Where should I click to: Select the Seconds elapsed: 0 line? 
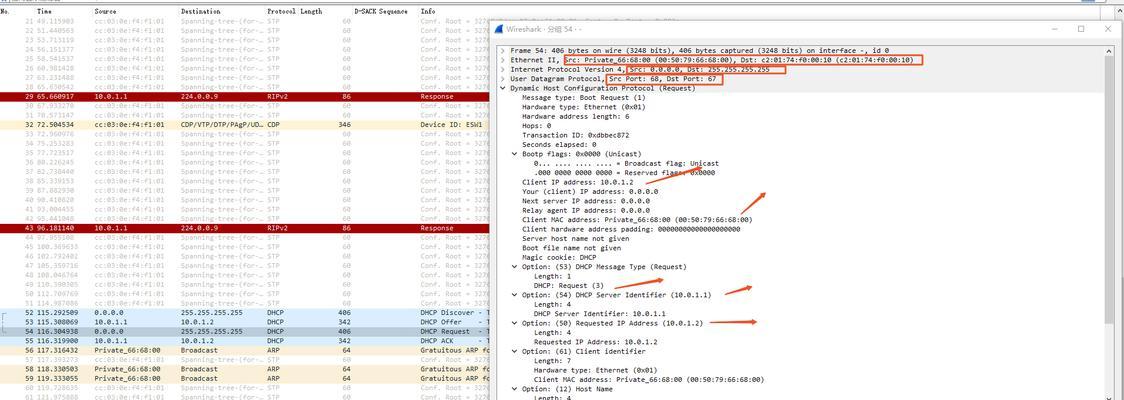click(x=558, y=144)
